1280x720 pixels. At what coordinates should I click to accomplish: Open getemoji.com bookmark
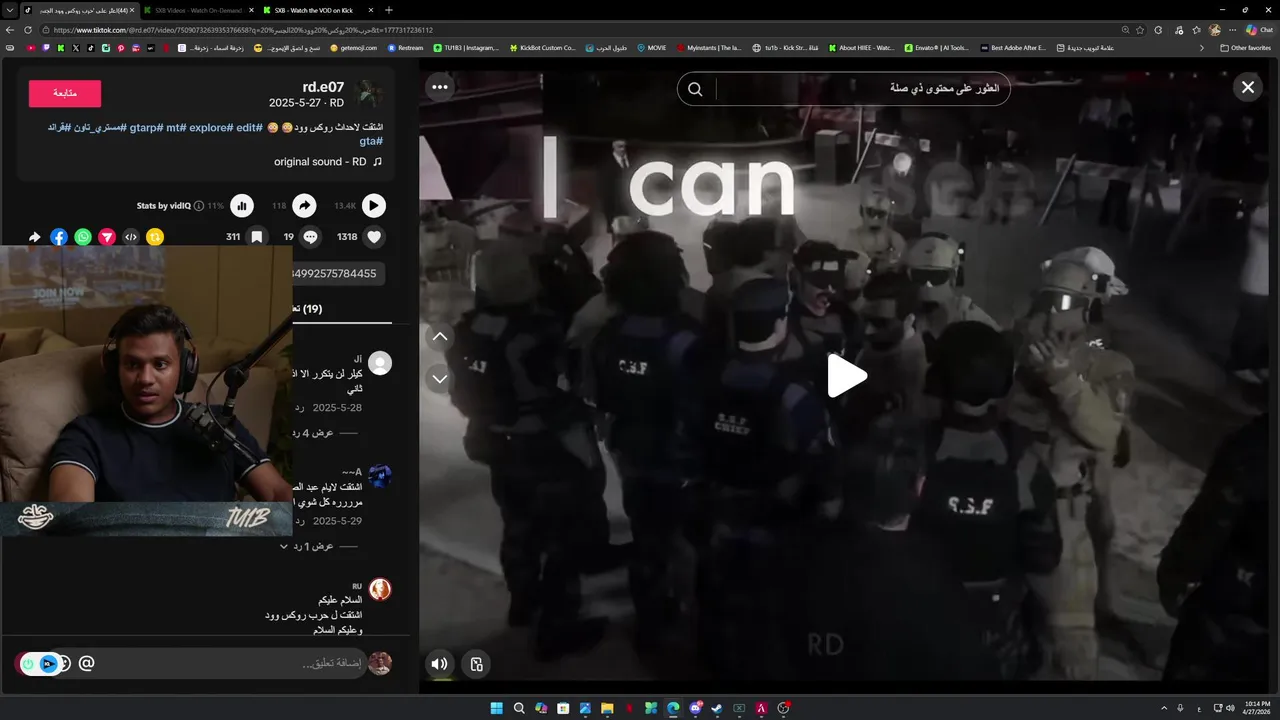[x=354, y=48]
